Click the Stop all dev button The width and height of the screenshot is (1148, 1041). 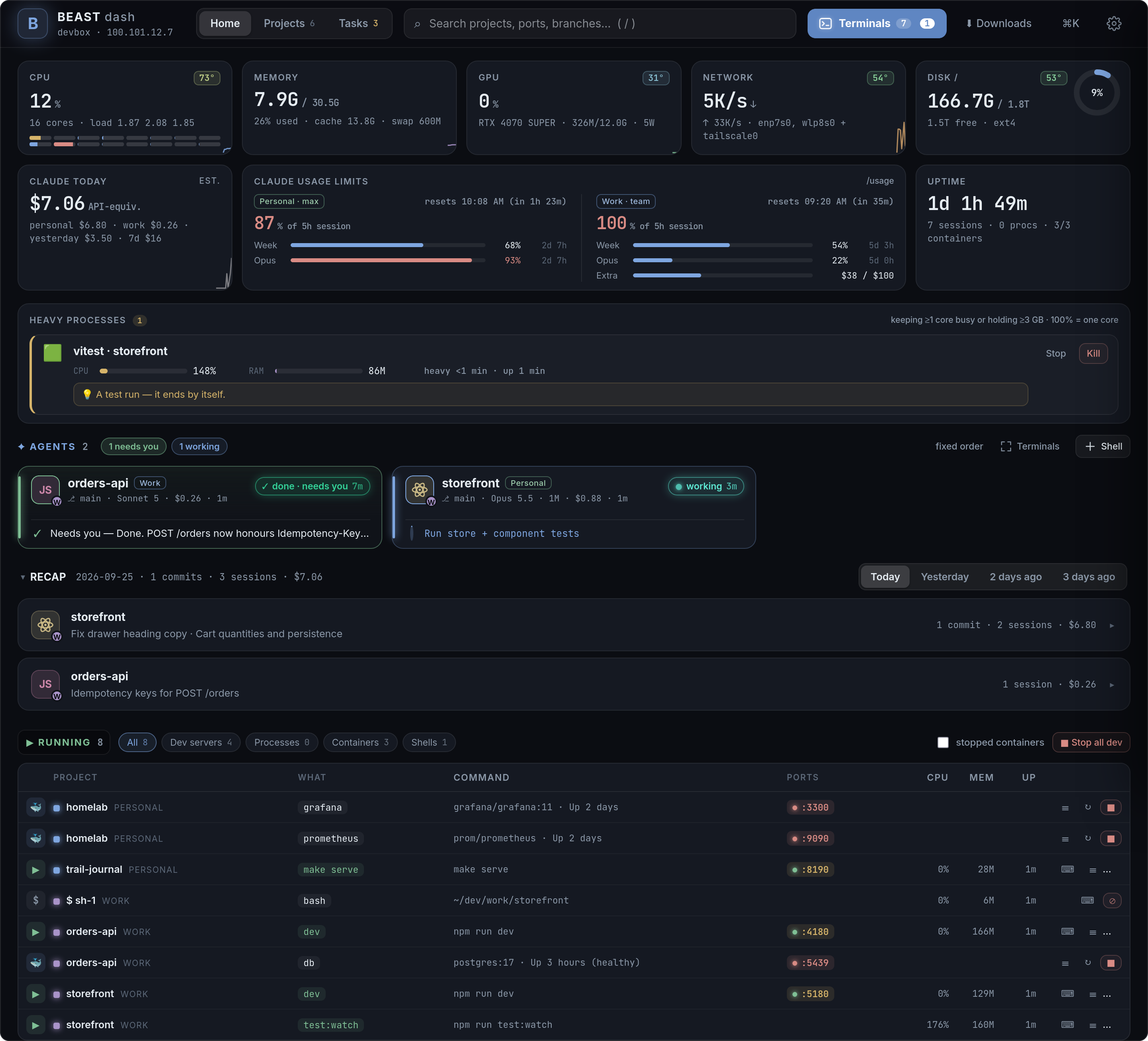point(1091,742)
